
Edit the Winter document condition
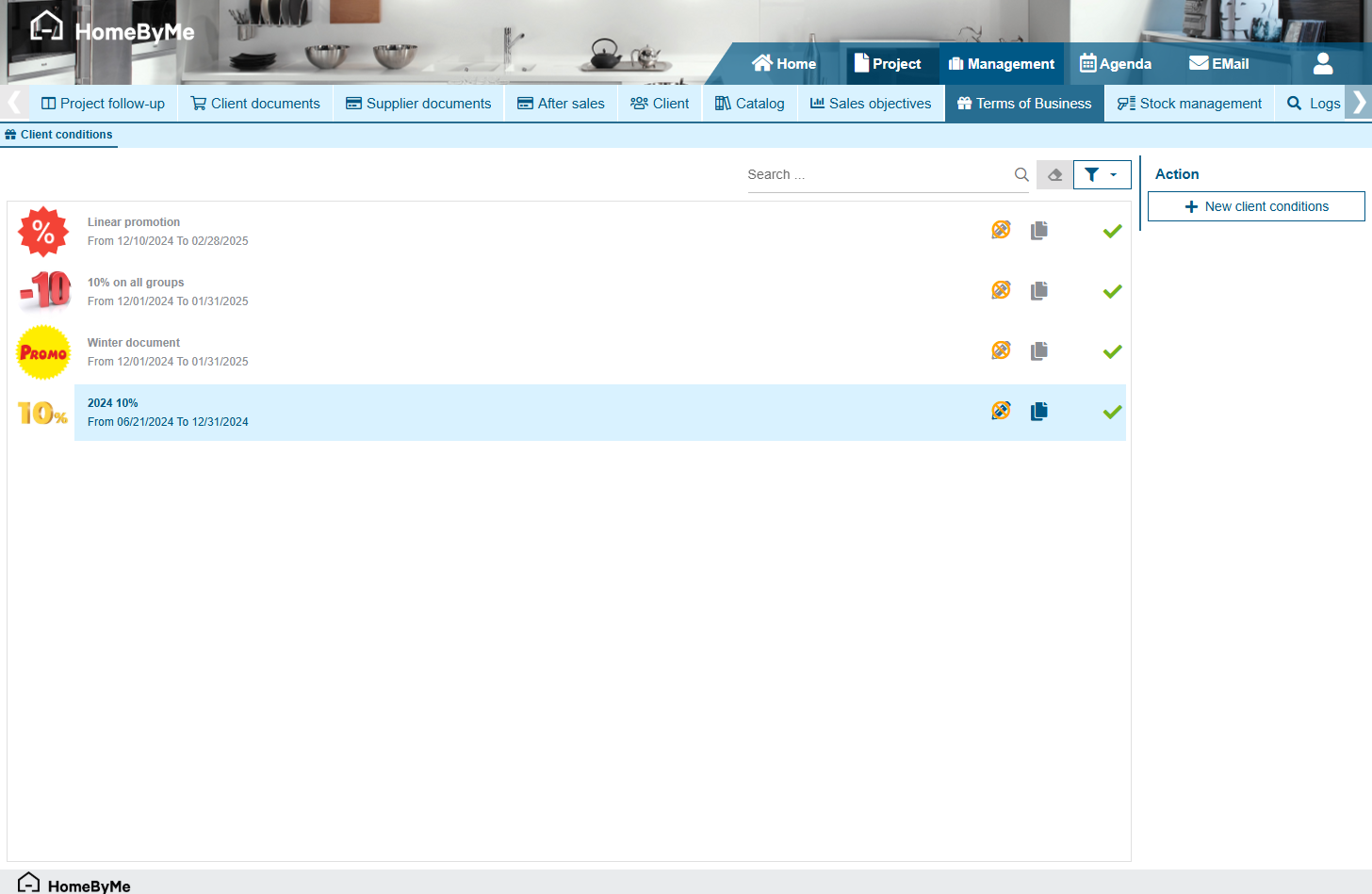click(x=1001, y=350)
